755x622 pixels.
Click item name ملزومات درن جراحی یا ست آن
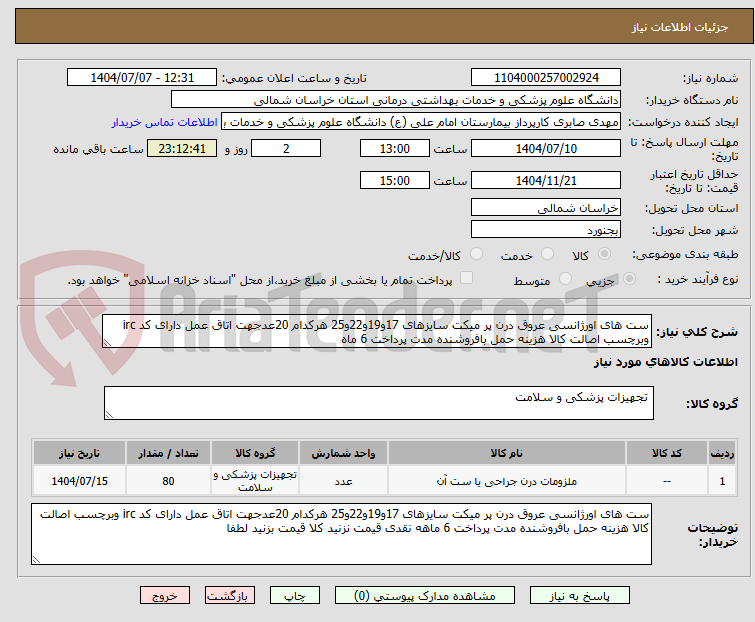click(507, 481)
